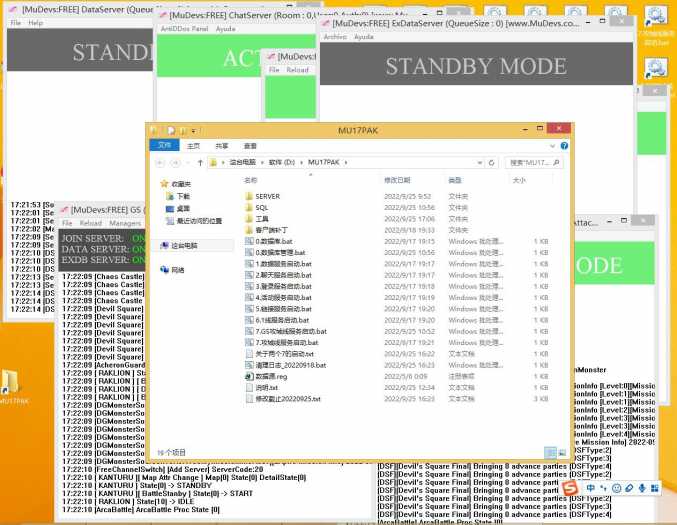Viewport: 677px width, 525px height.
Task: Open the SERVER folder icon
Action: tap(249, 196)
